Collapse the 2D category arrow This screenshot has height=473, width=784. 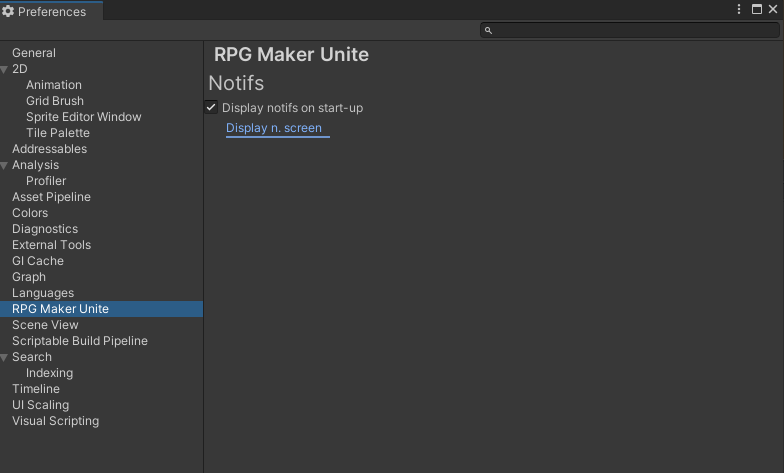click(4, 70)
